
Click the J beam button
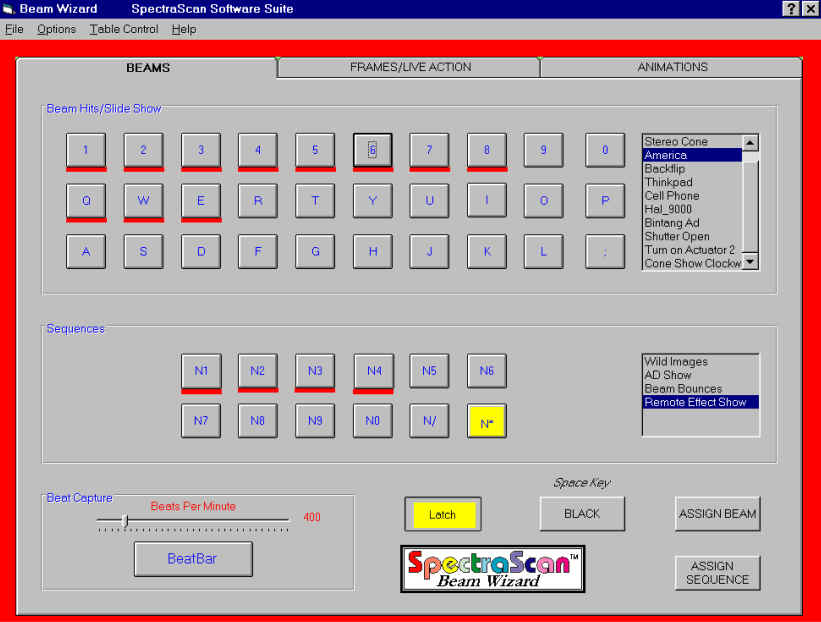coord(429,252)
